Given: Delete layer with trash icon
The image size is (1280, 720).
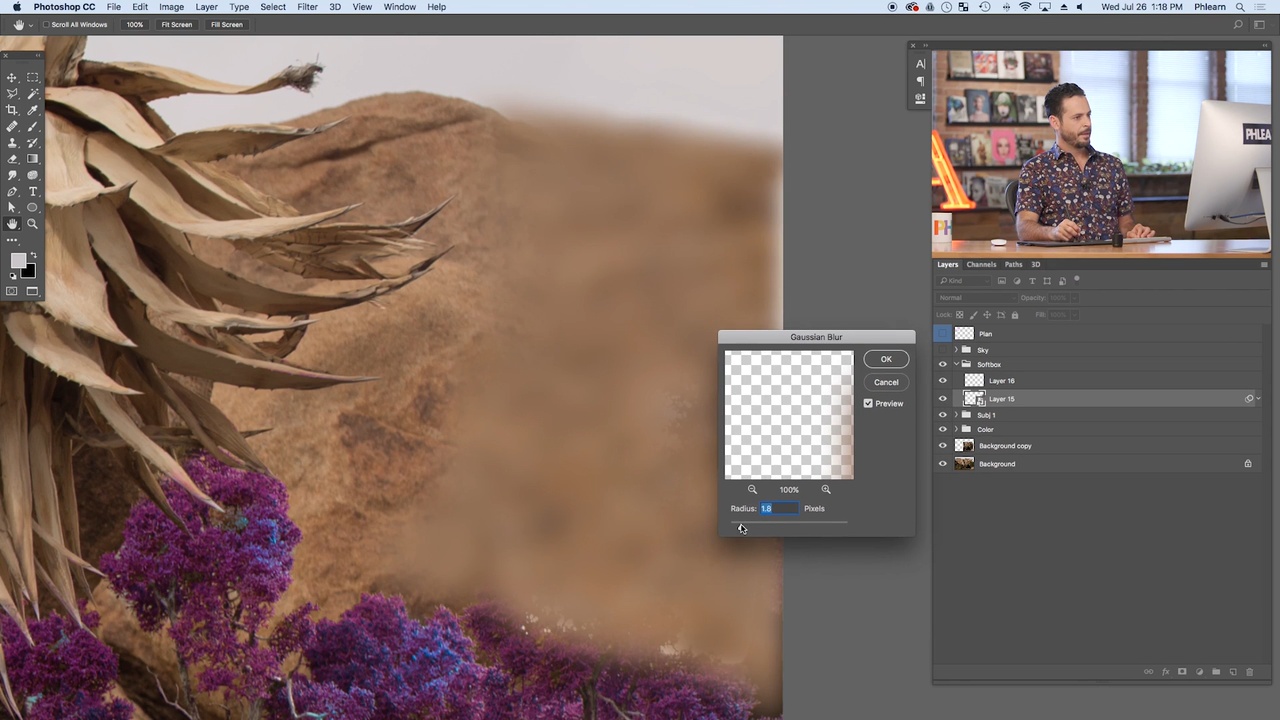Looking at the screenshot, I should pyautogui.click(x=1250, y=672).
